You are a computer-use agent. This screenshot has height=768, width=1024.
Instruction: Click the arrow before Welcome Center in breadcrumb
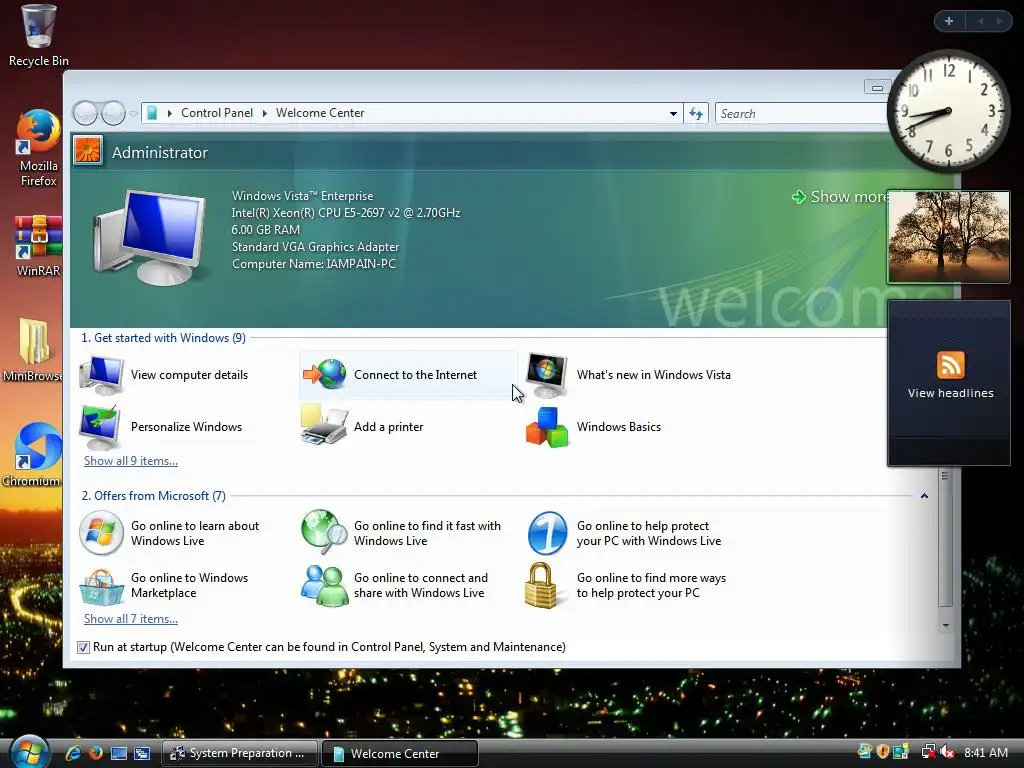coord(264,114)
